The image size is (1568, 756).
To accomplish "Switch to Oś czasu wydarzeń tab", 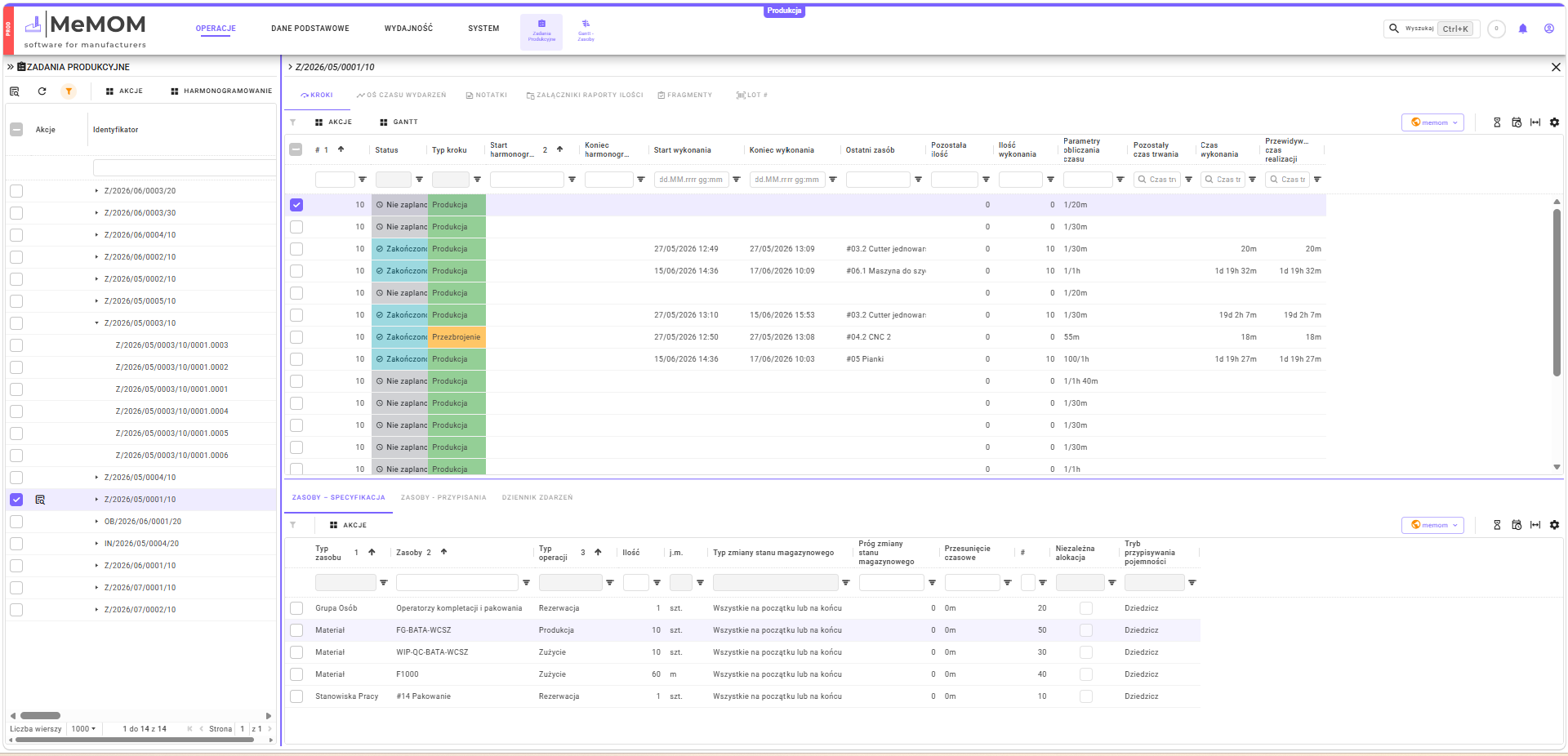I will point(401,96).
